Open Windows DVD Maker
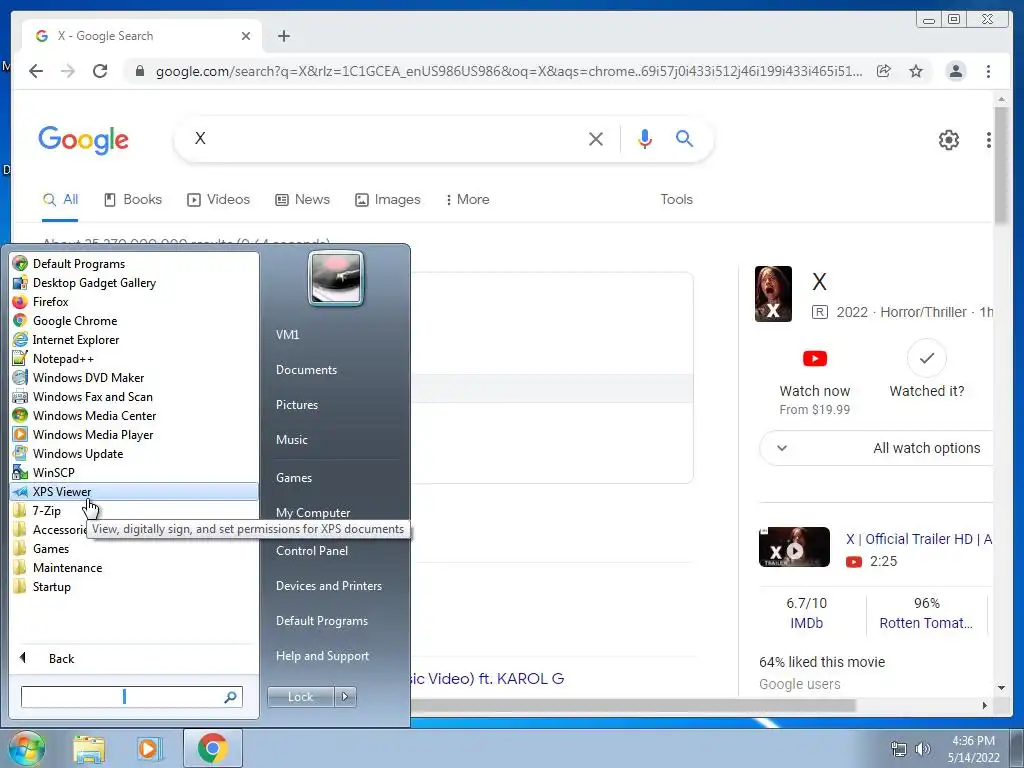Screen dimensions: 1024x768 point(134,377)
